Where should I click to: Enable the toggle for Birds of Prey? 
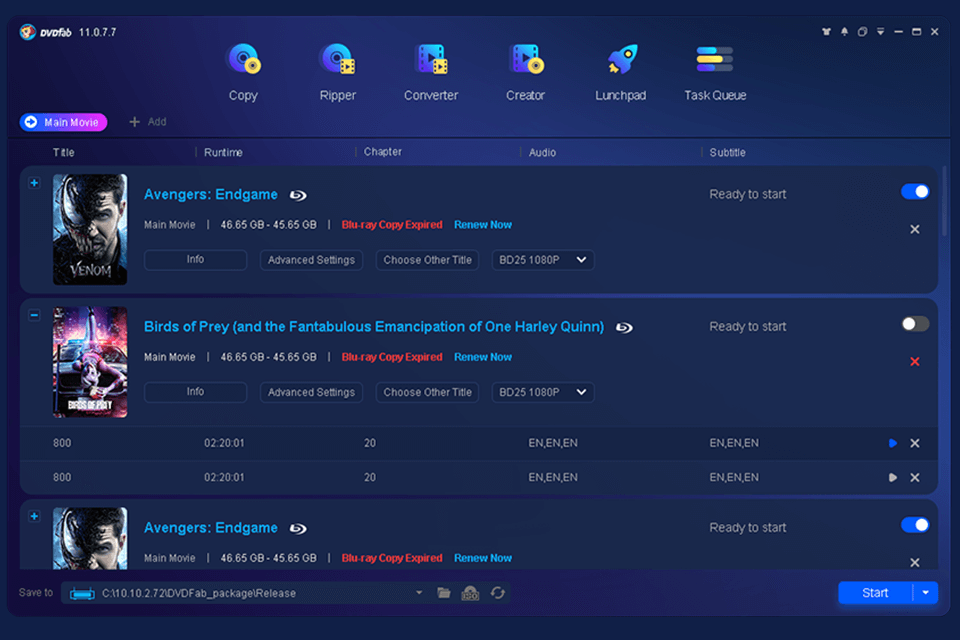914,324
